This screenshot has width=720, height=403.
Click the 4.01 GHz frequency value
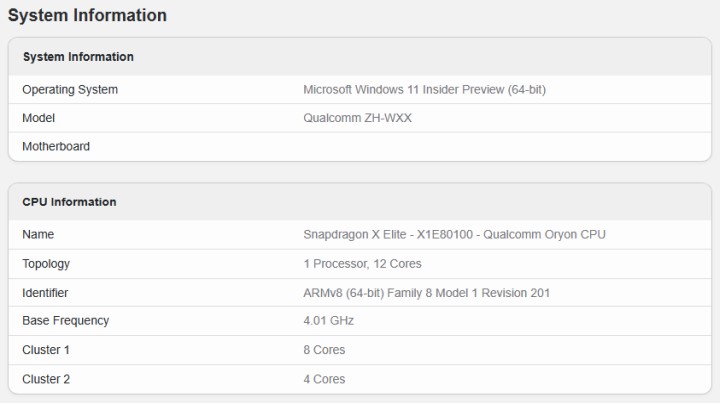pos(328,321)
